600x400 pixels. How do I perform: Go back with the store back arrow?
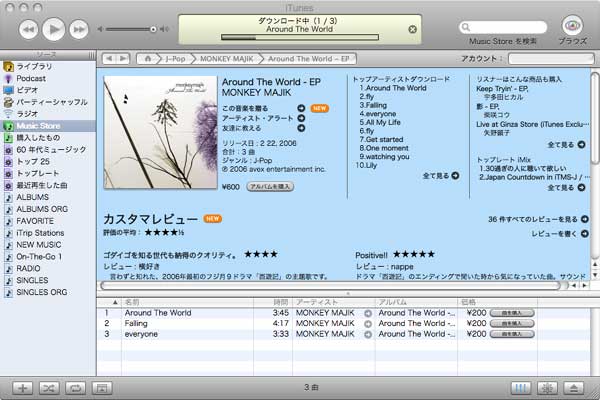point(109,59)
